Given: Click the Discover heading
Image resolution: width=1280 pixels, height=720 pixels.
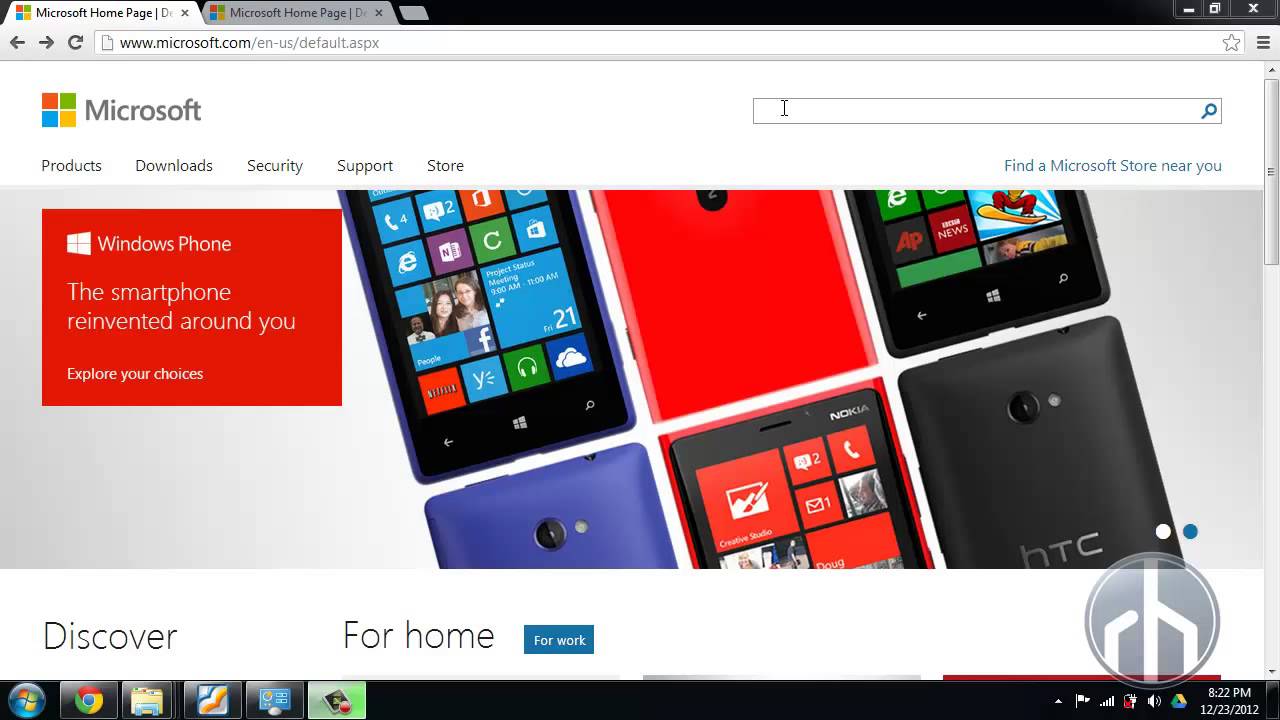Looking at the screenshot, I should (110, 637).
